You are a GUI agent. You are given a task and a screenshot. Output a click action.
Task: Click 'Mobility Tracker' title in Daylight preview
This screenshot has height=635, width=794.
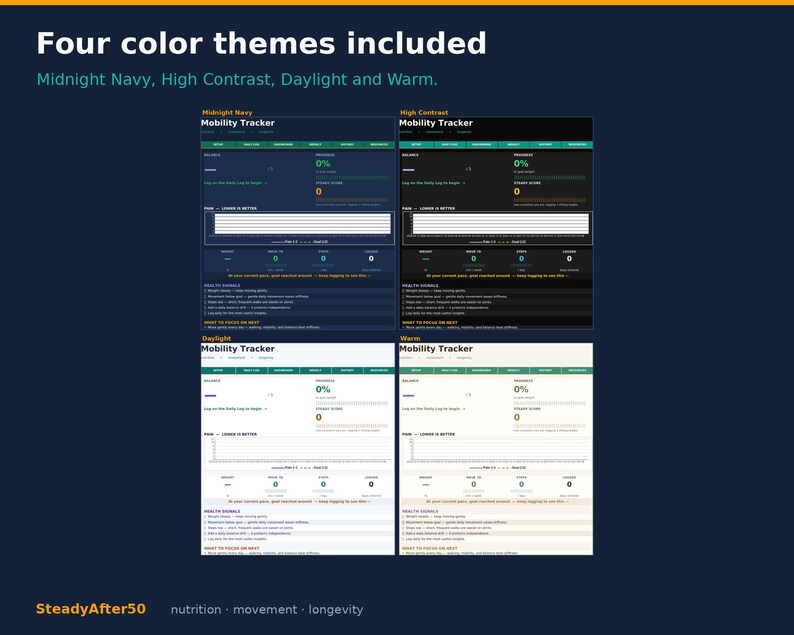click(x=237, y=348)
